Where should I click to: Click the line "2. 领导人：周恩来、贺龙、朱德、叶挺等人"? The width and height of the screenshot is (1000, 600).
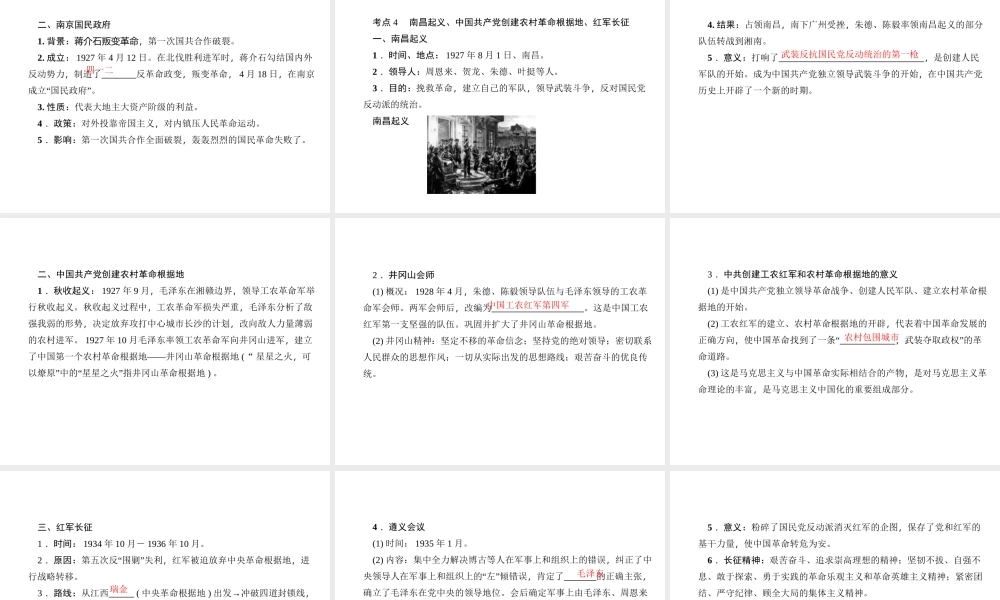click(x=466, y=72)
